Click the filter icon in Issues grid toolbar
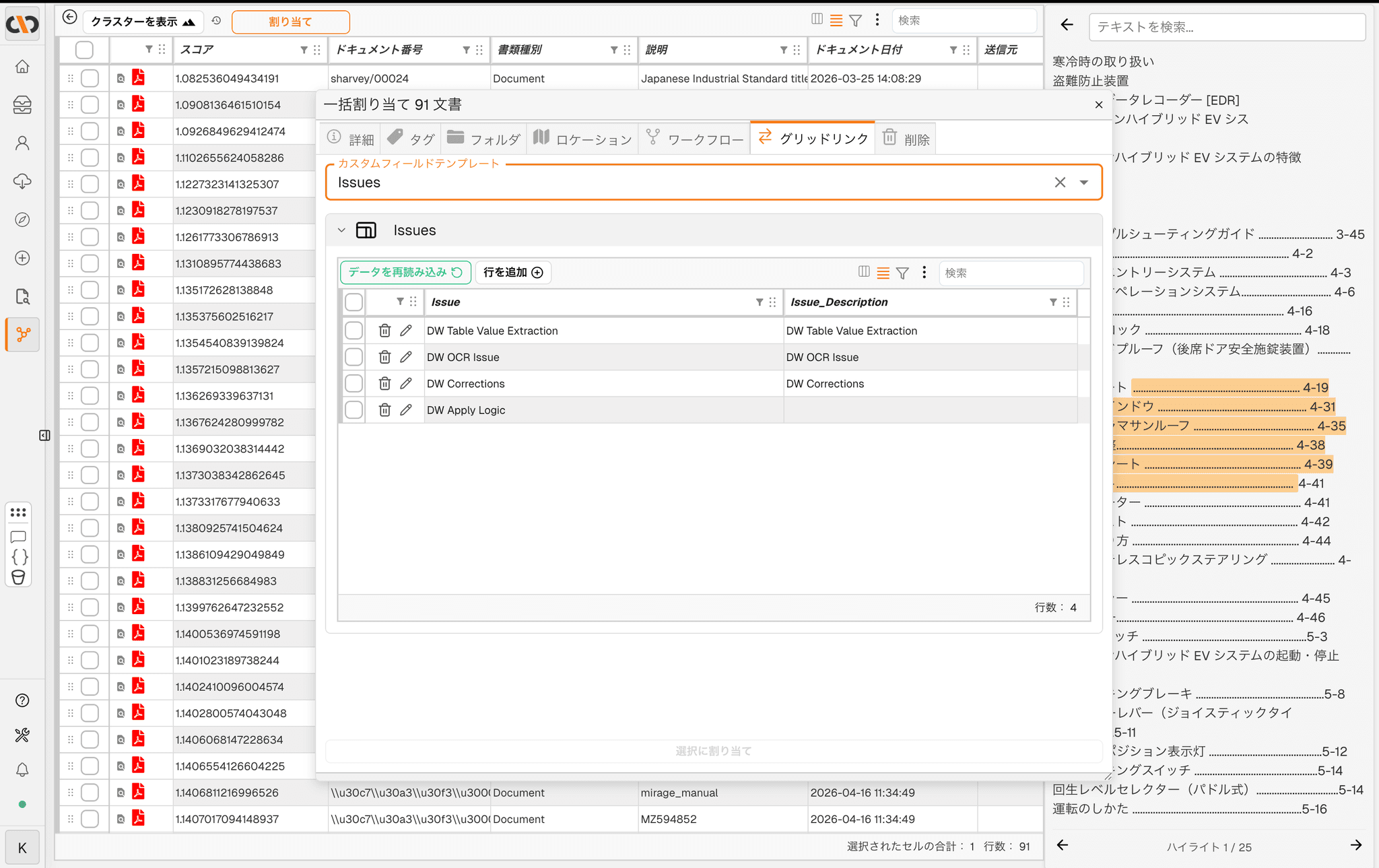The image size is (1379, 868). (x=902, y=273)
